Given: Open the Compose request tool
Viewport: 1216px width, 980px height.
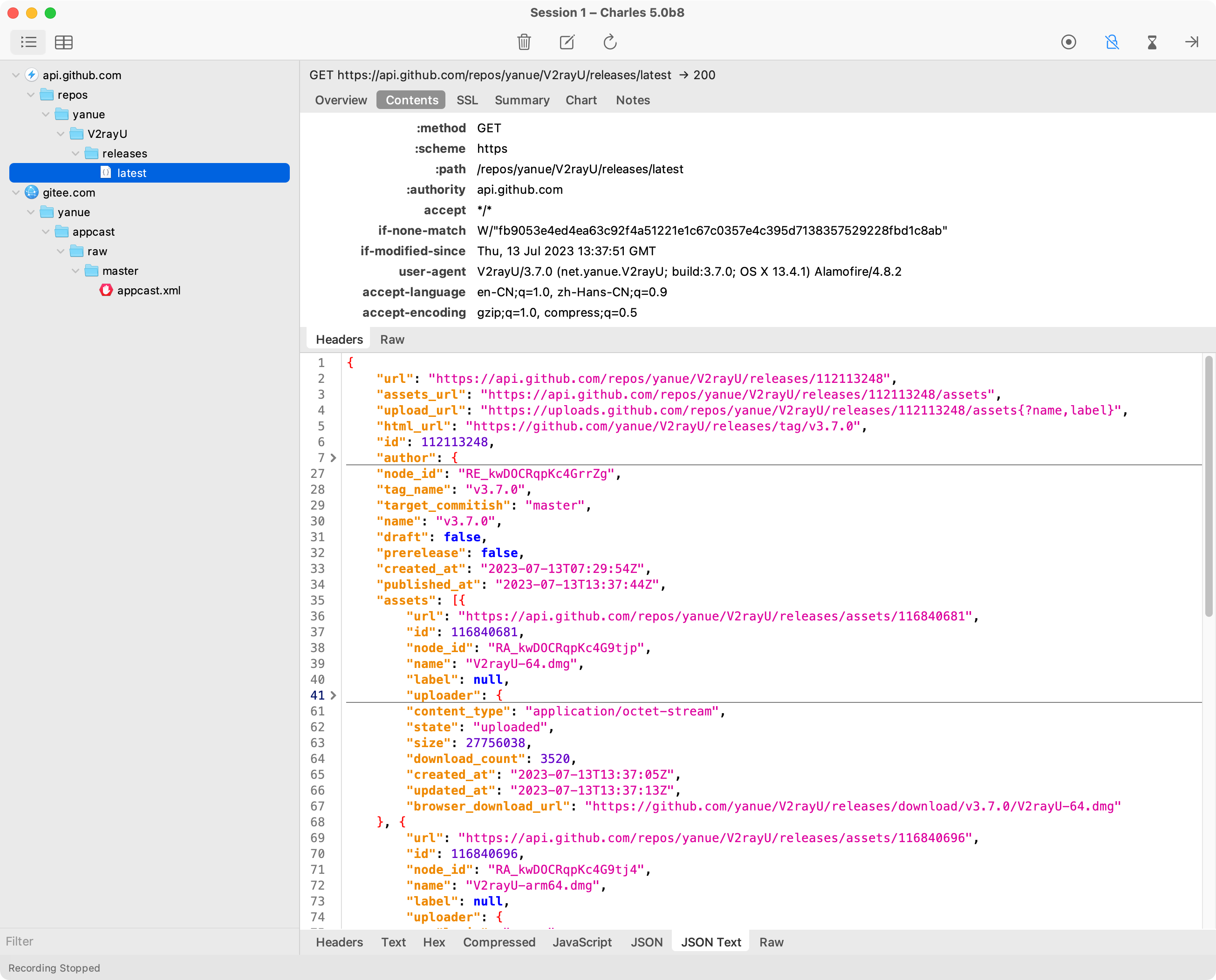Looking at the screenshot, I should point(567,42).
